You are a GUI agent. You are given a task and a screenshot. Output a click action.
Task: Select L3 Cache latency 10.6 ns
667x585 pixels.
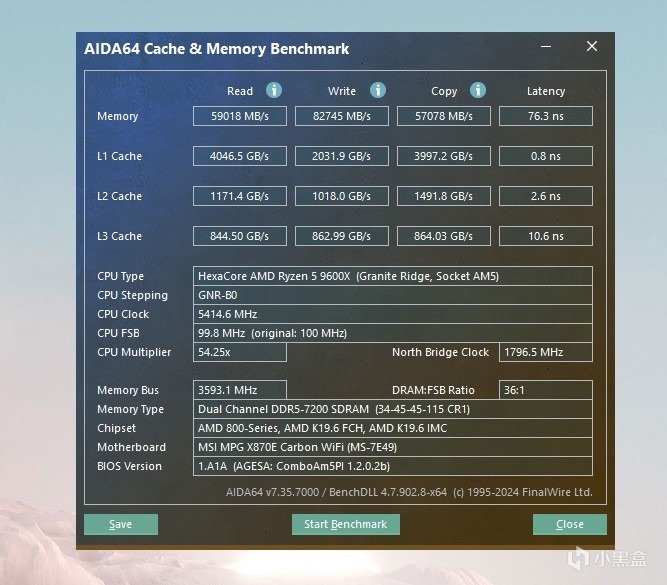click(546, 236)
